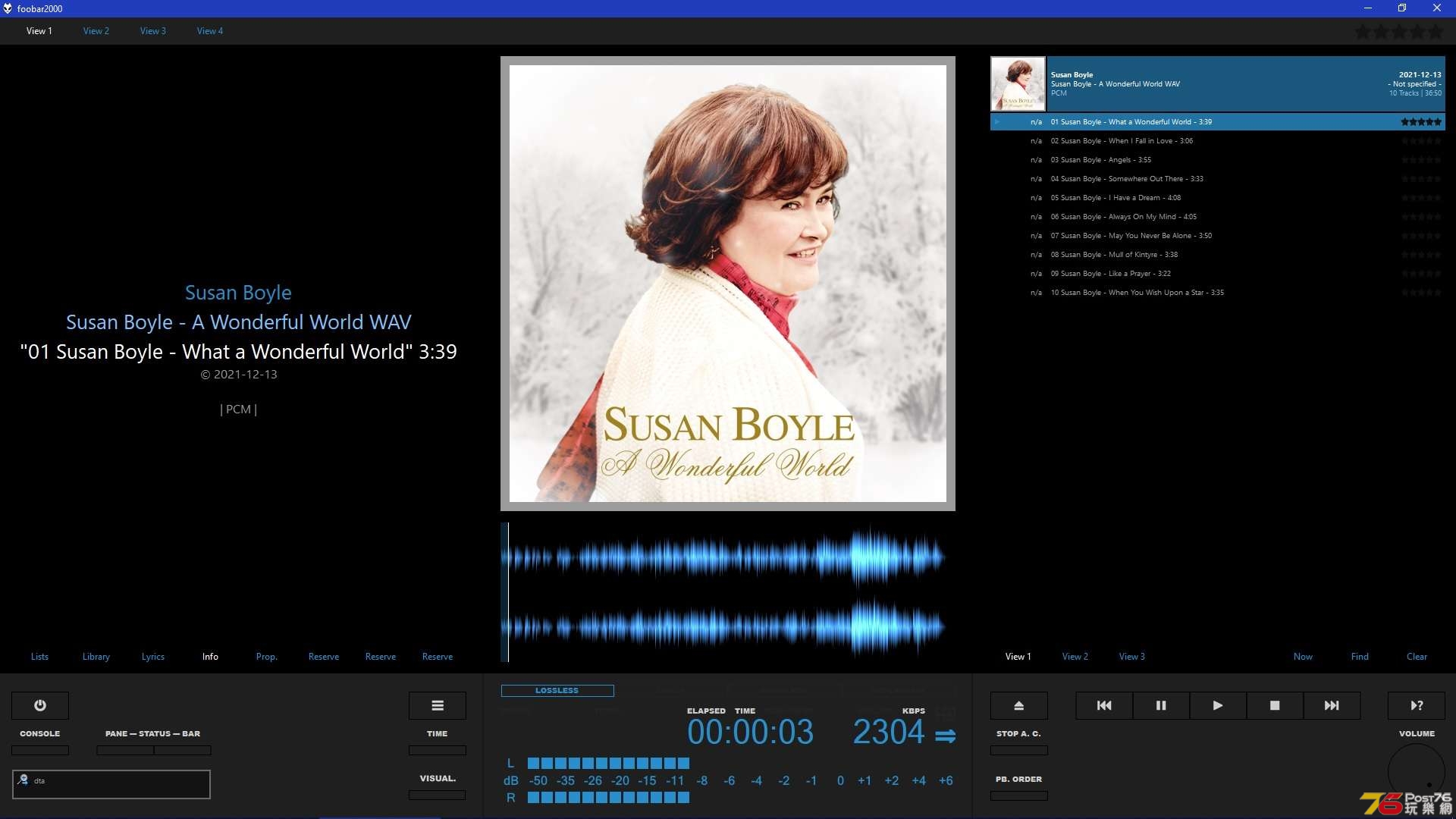This screenshot has height=819, width=1456.
Task: Select track 02 When I Fall in Love
Action: pyautogui.click(x=1218, y=141)
